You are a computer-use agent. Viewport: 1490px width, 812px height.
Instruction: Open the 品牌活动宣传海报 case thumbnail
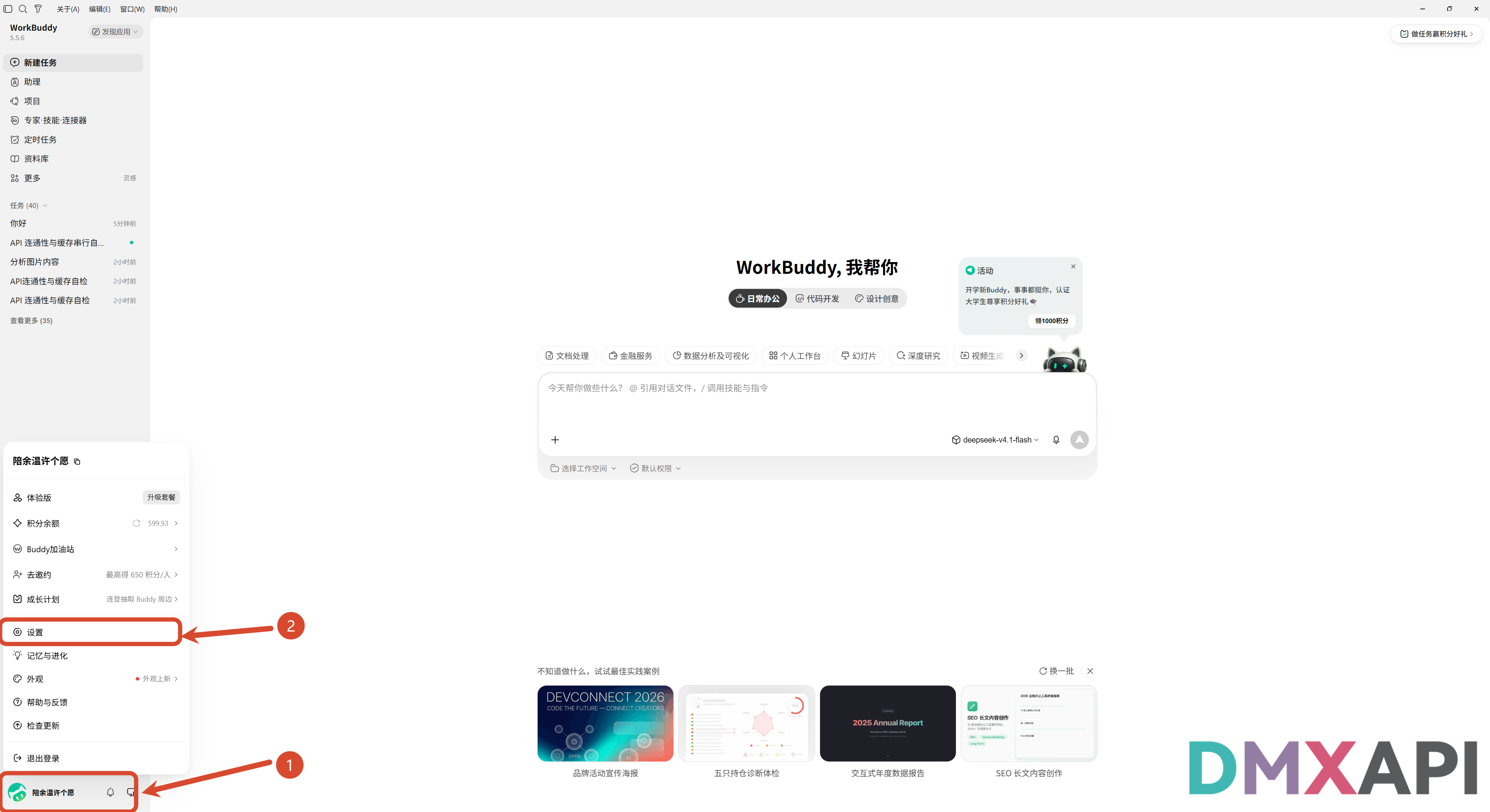coord(605,723)
